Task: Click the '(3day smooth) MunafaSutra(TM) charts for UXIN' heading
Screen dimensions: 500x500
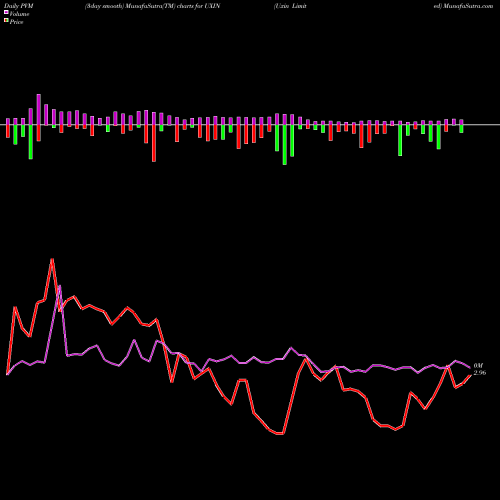Action: click(x=152, y=6)
